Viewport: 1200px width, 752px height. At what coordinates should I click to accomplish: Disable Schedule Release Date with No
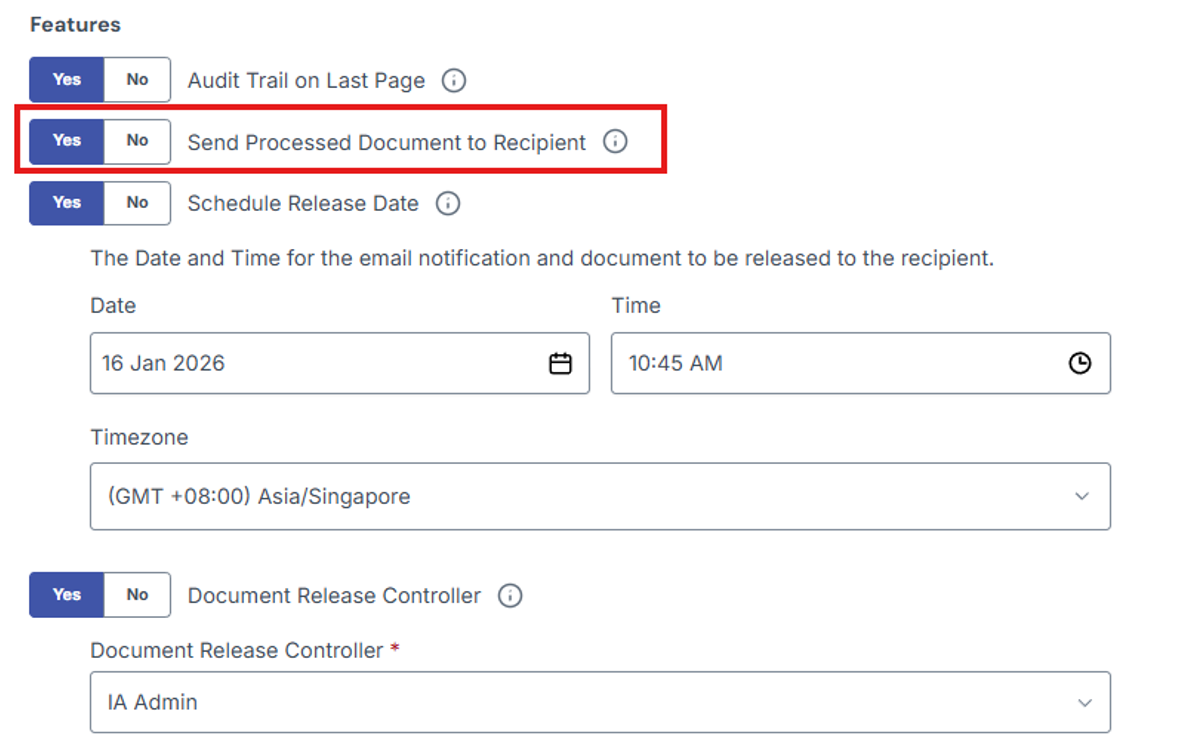[x=137, y=203]
